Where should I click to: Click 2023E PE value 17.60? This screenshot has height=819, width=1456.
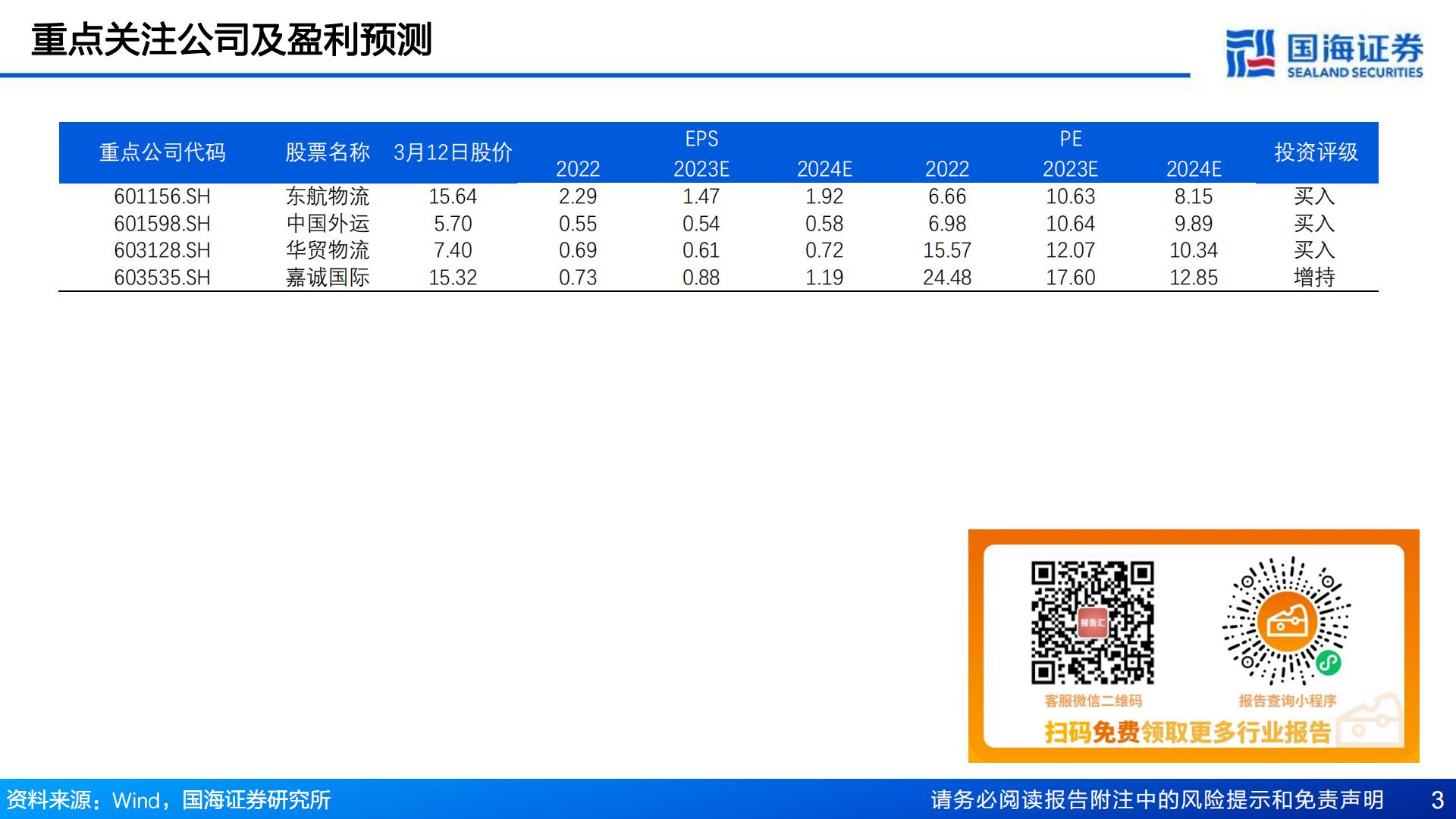[1071, 278]
